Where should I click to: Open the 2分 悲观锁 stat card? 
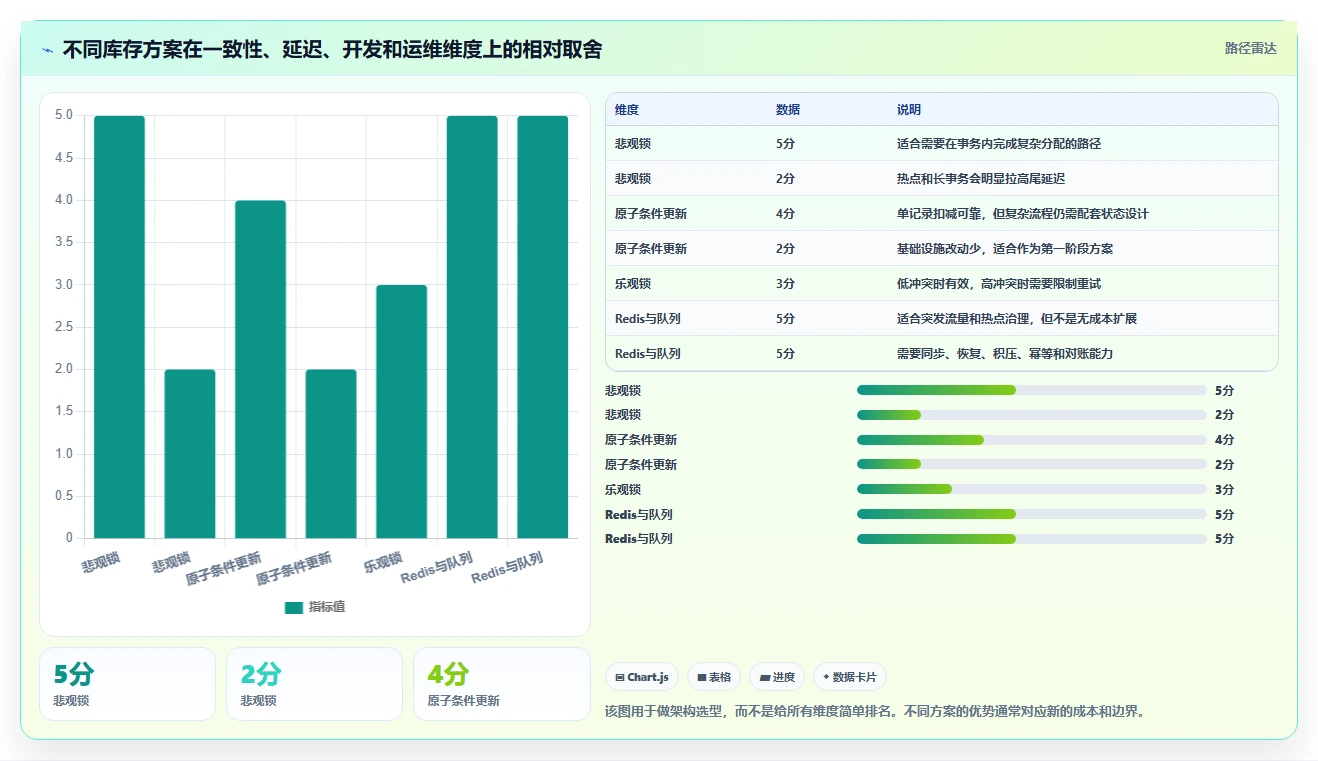(x=314, y=684)
